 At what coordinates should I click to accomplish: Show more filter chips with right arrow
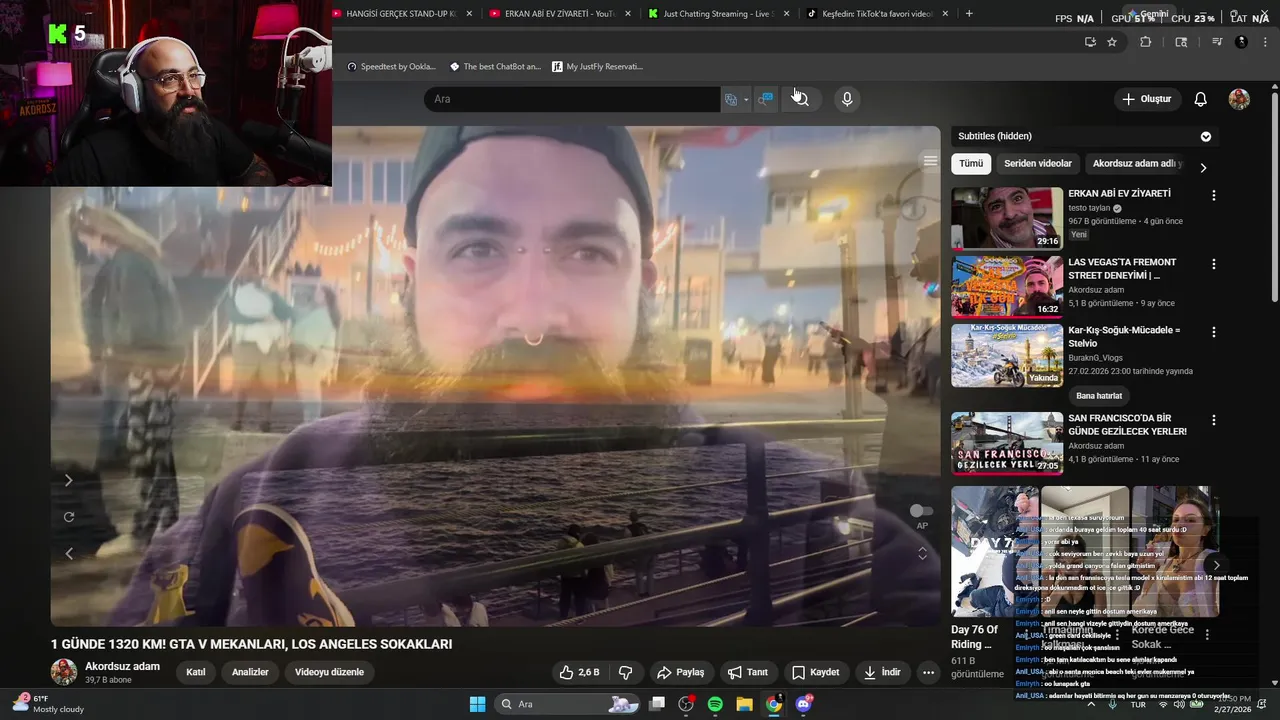coord(1203,168)
